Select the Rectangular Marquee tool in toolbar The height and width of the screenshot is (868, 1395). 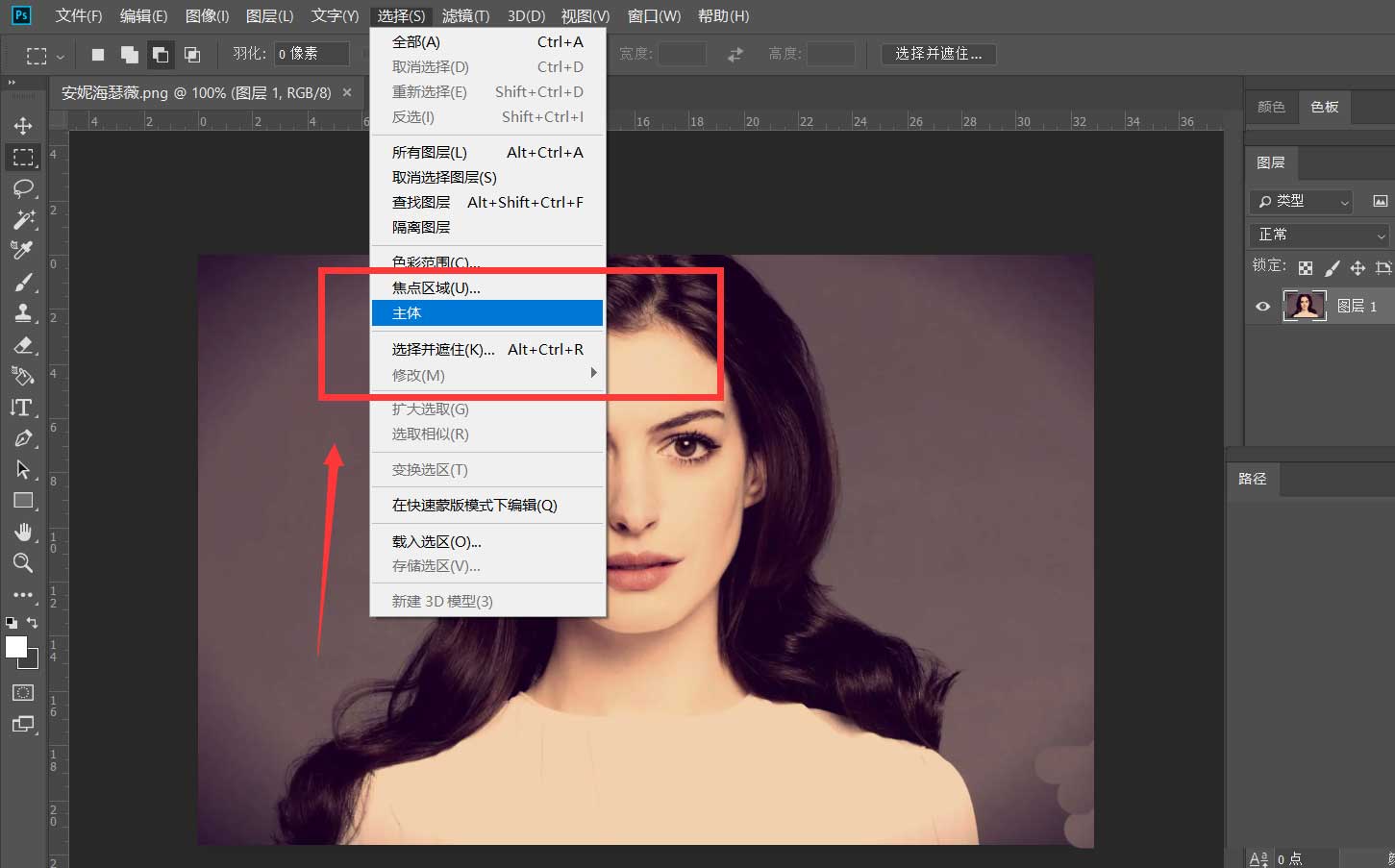tap(23, 157)
